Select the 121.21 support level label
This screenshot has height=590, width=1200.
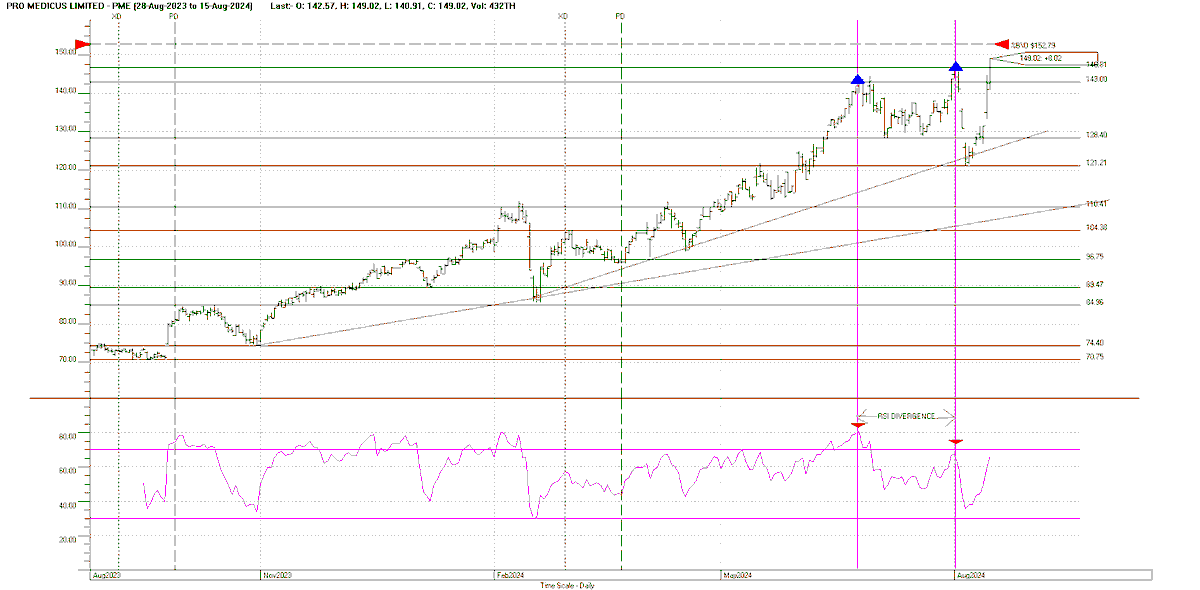tap(1095, 162)
